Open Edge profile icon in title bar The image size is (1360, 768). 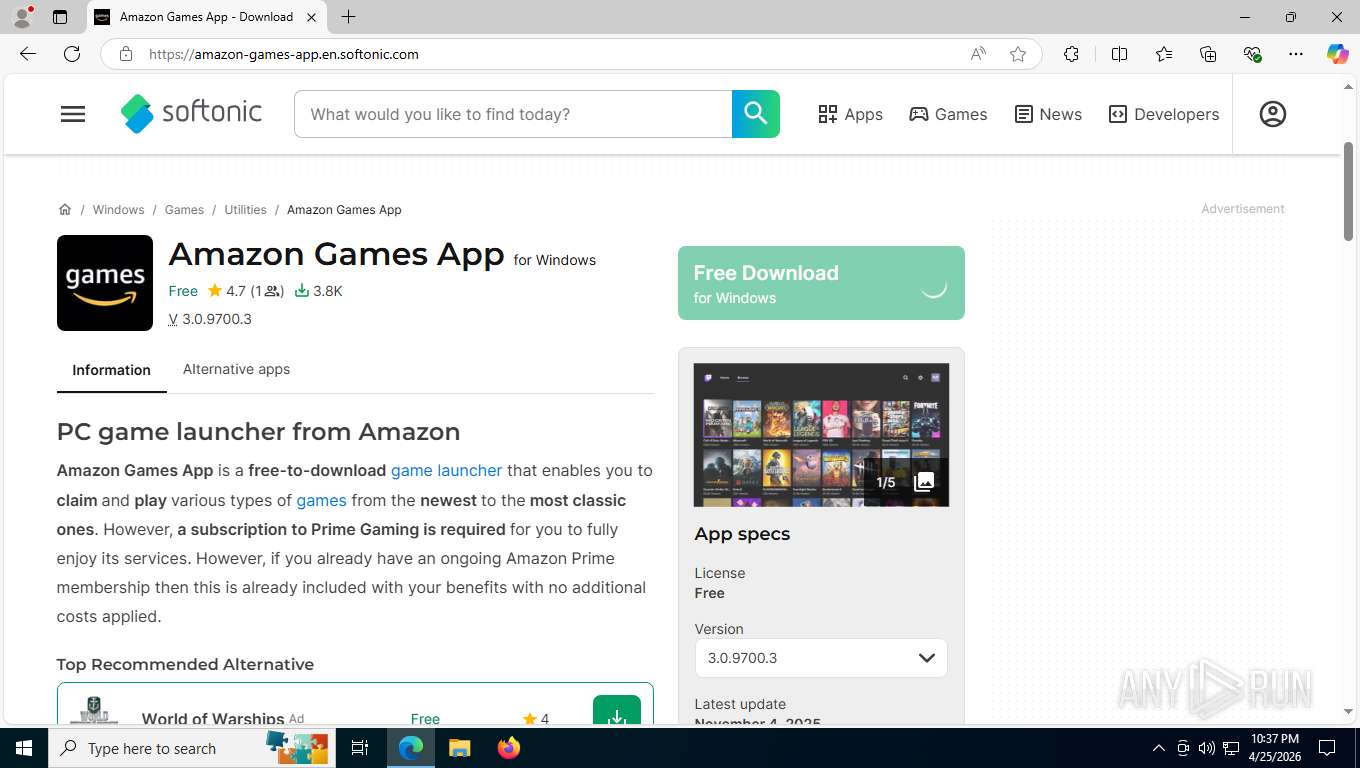(22, 17)
